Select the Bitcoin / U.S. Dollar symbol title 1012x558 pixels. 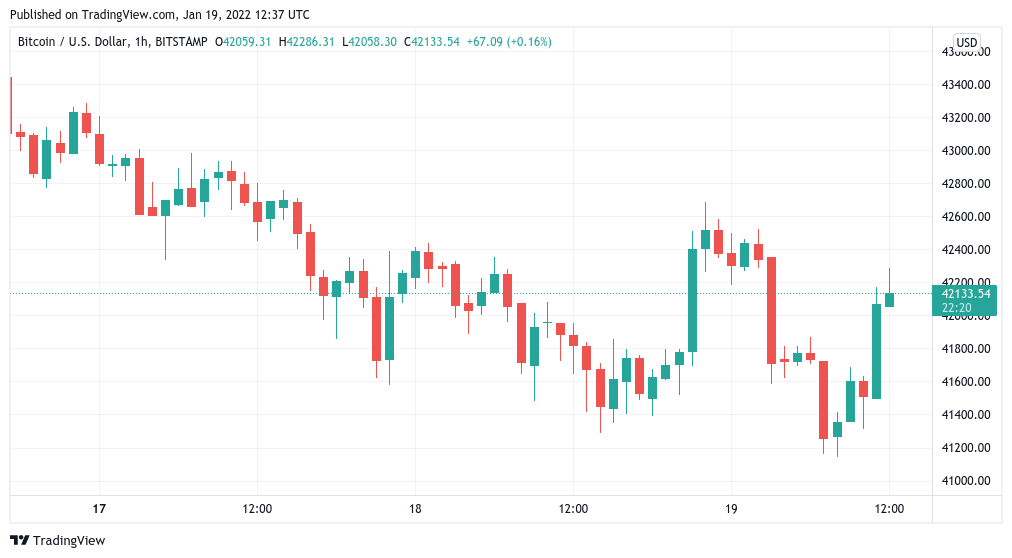click(72, 42)
